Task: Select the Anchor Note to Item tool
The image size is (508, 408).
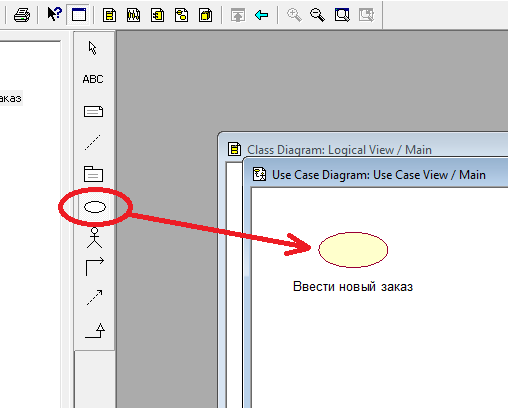Action: coord(93,142)
